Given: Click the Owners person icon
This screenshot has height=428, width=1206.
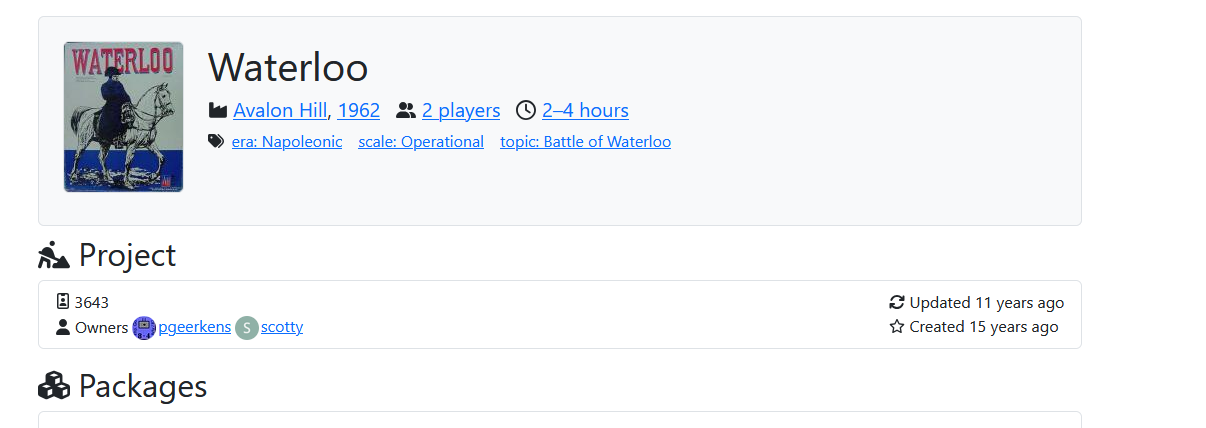Looking at the screenshot, I should (63, 327).
